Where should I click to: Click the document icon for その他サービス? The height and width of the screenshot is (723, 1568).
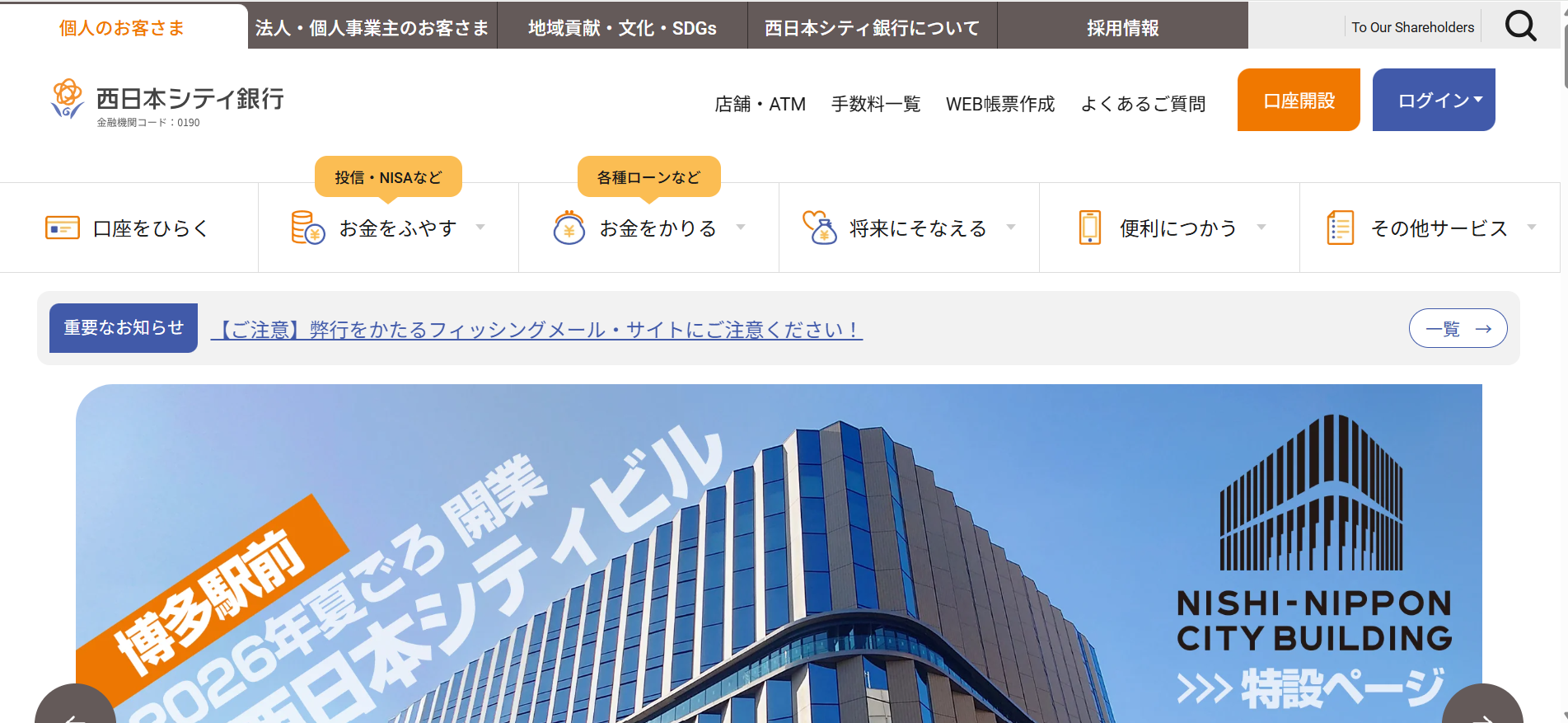[1340, 228]
